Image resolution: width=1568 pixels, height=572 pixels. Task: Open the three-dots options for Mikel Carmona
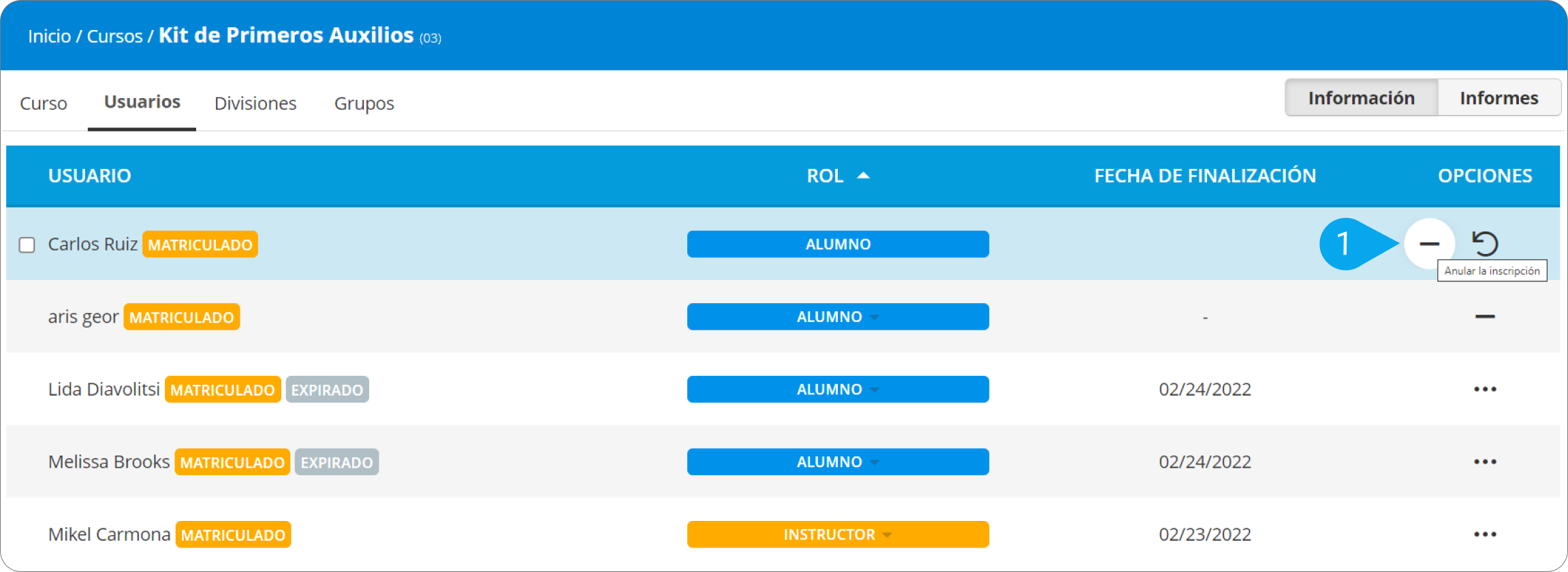click(x=1485, y=535)
